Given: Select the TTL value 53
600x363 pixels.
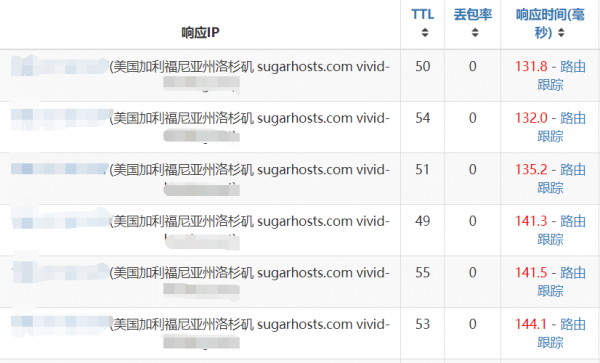Looking at the screenshot, I should coord(423,324).
